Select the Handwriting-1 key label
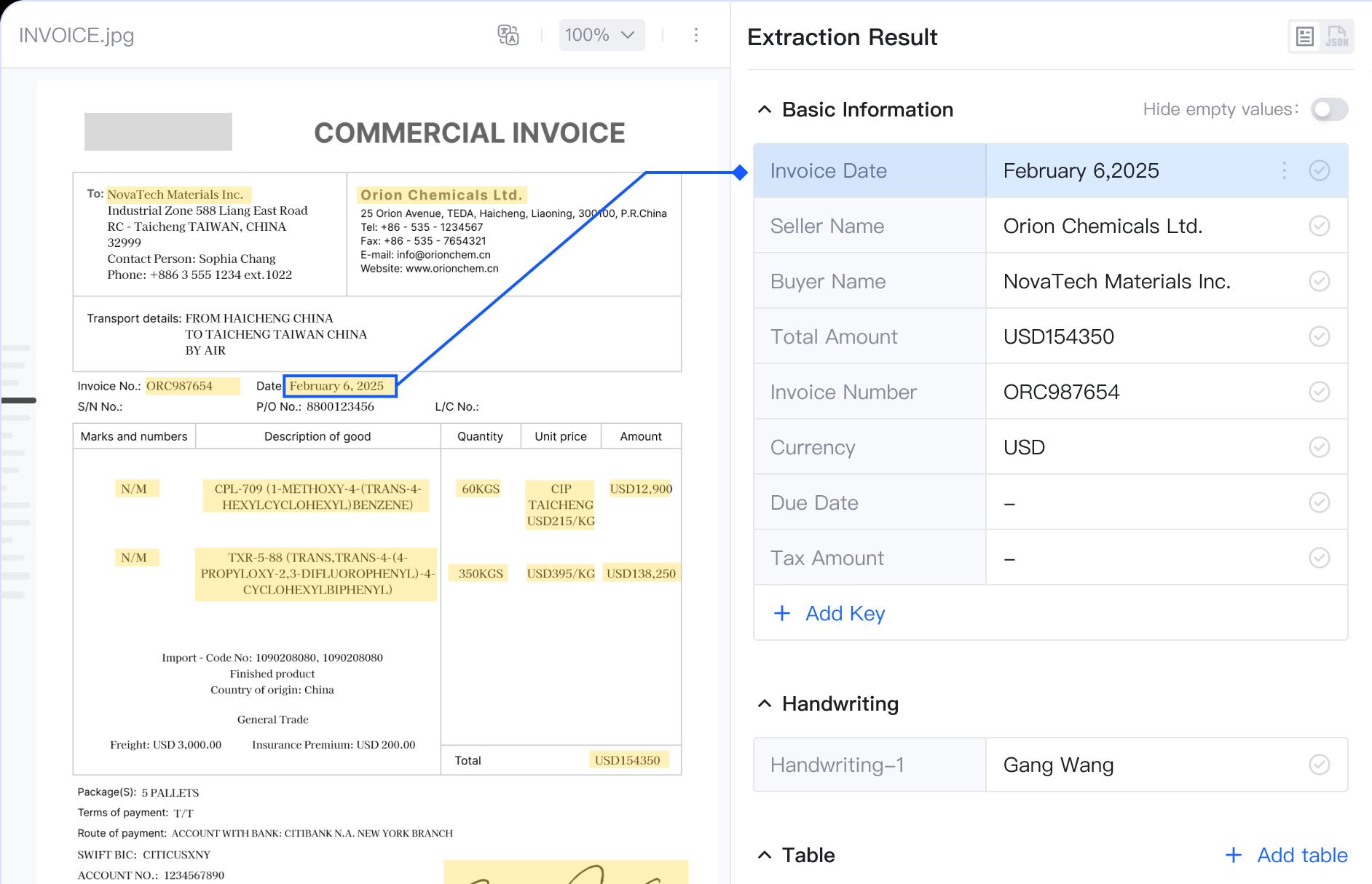Screen dimensions: 1372x884 (x=837, y=765)
